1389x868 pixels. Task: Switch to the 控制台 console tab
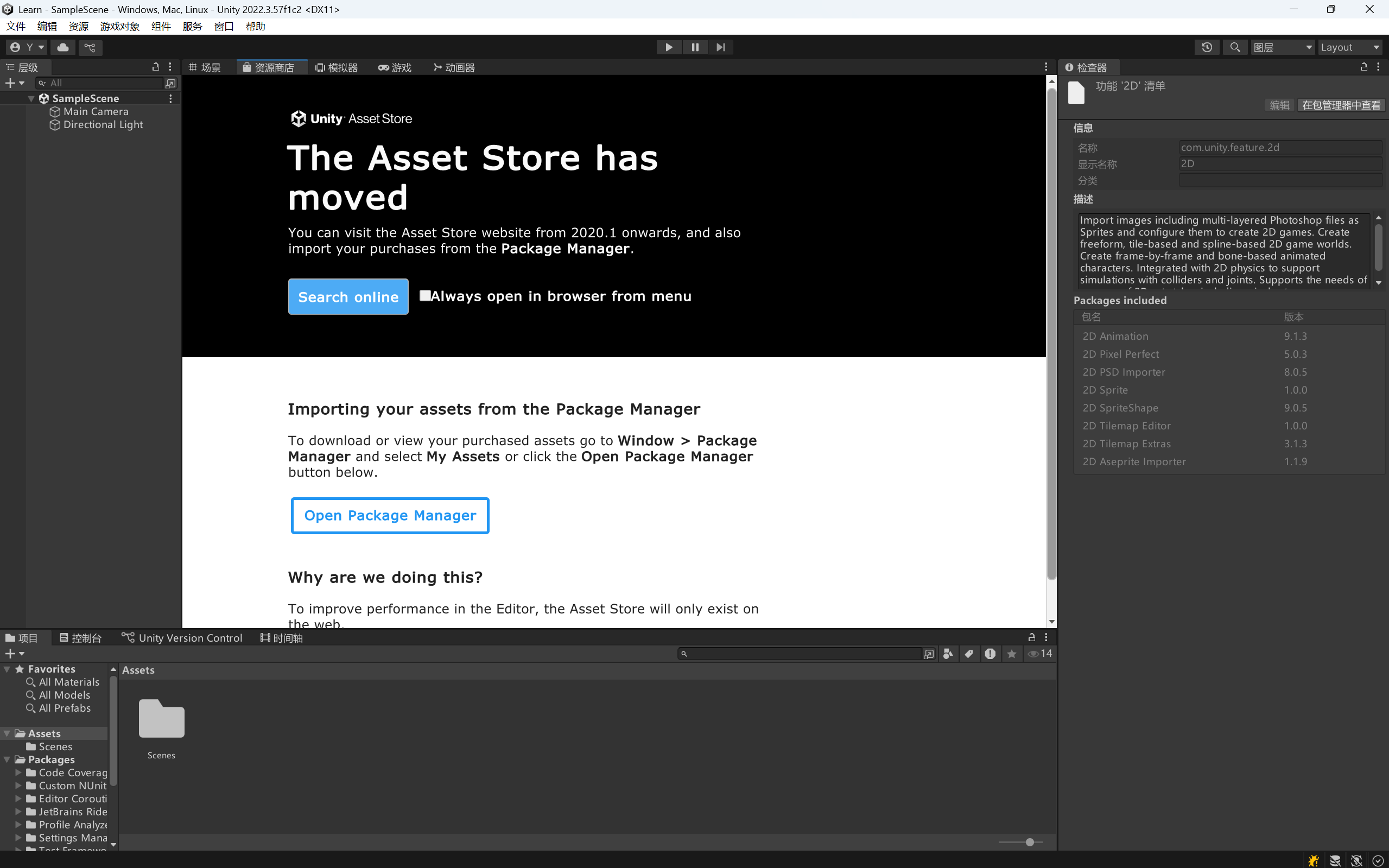(x=80, y=638)
